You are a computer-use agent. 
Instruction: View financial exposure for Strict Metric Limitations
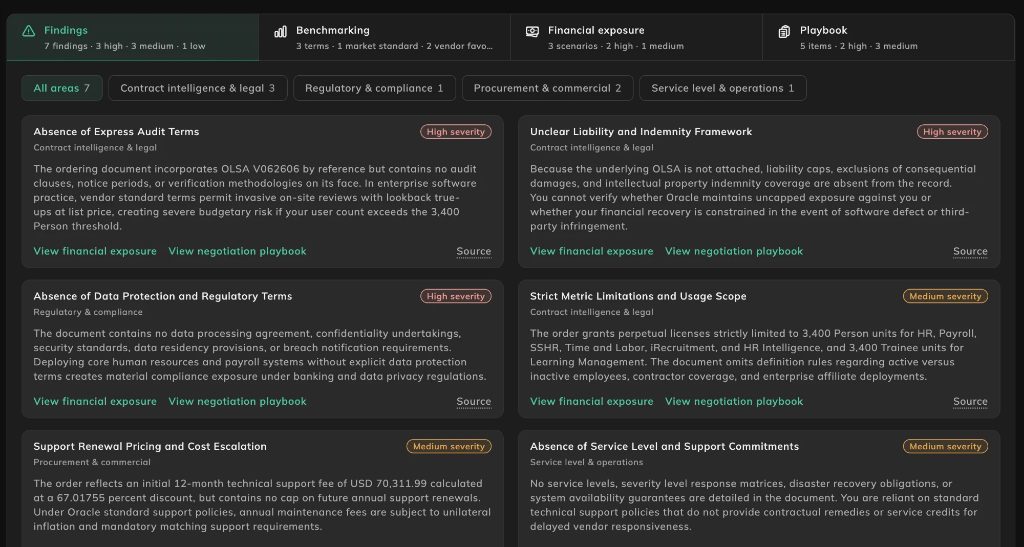[592, 401]
